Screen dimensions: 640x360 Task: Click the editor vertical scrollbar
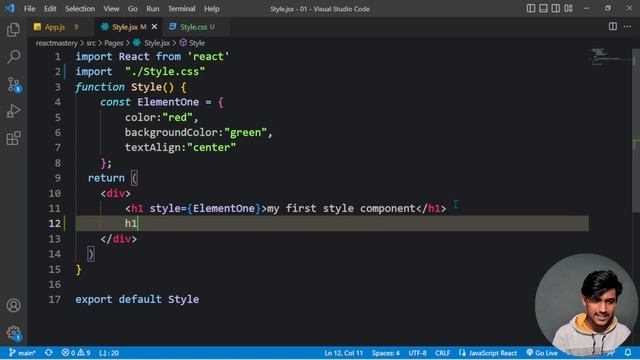click(x=636, y=131)
